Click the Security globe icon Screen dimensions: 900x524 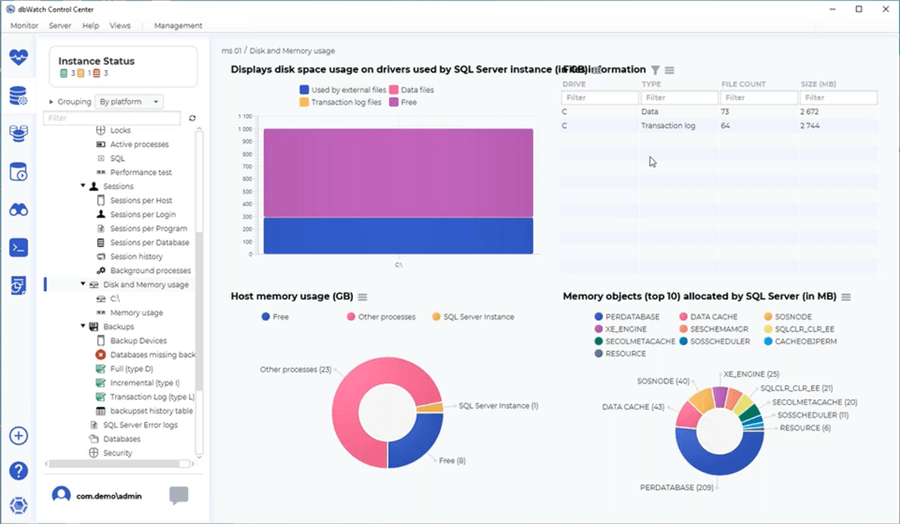pos(94,453)
